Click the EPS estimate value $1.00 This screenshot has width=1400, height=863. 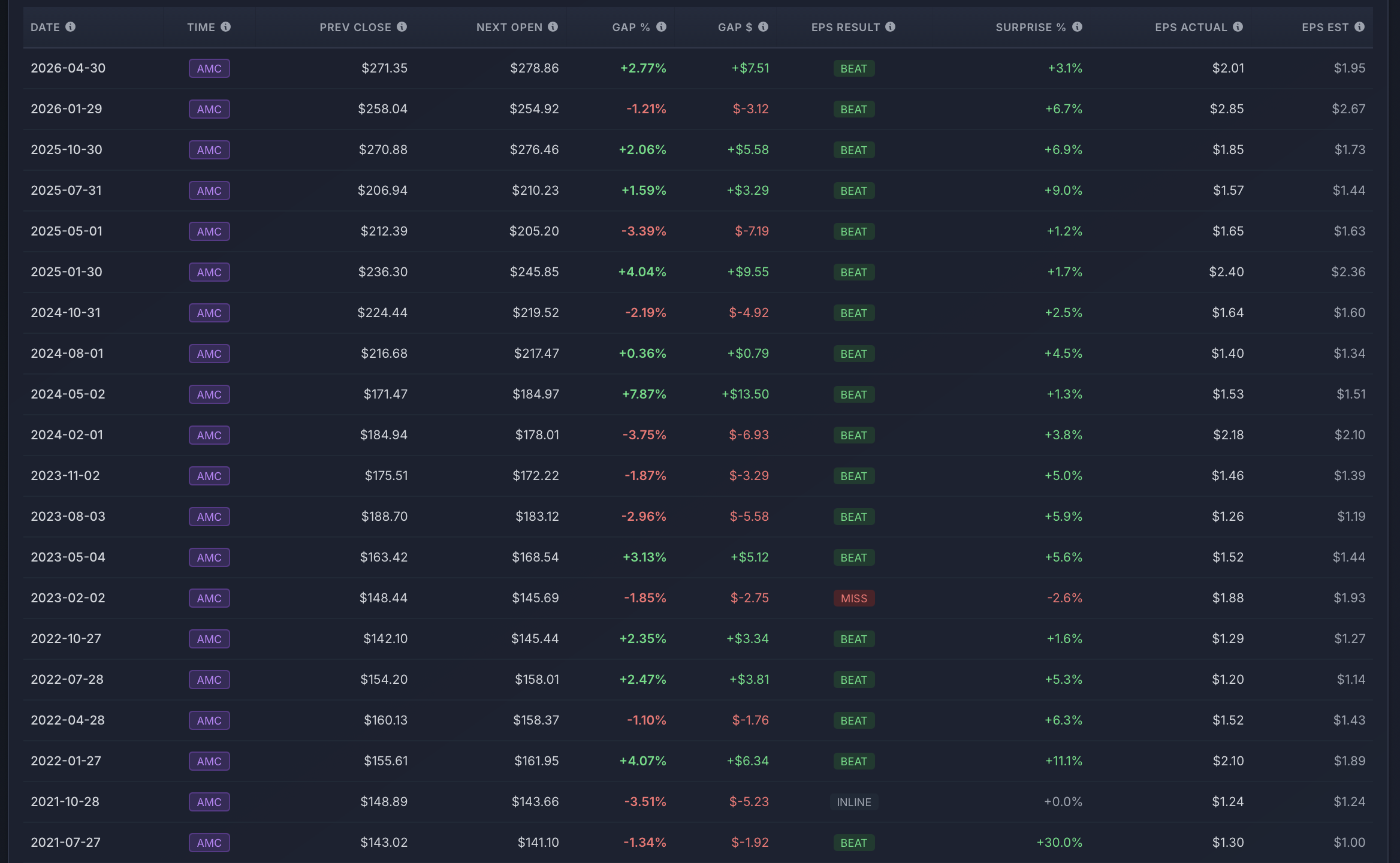(x=1350, y=843)
